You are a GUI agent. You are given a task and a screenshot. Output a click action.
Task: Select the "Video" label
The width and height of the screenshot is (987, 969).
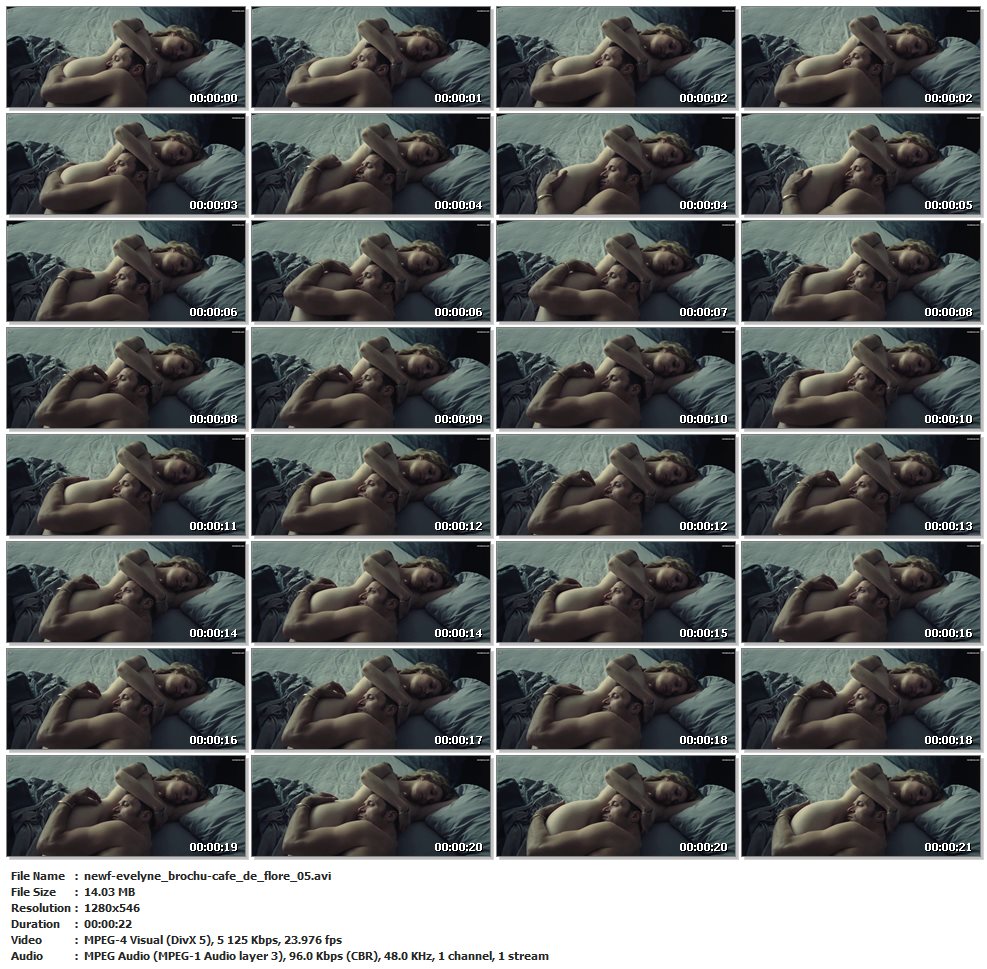[x=26, y=940]
